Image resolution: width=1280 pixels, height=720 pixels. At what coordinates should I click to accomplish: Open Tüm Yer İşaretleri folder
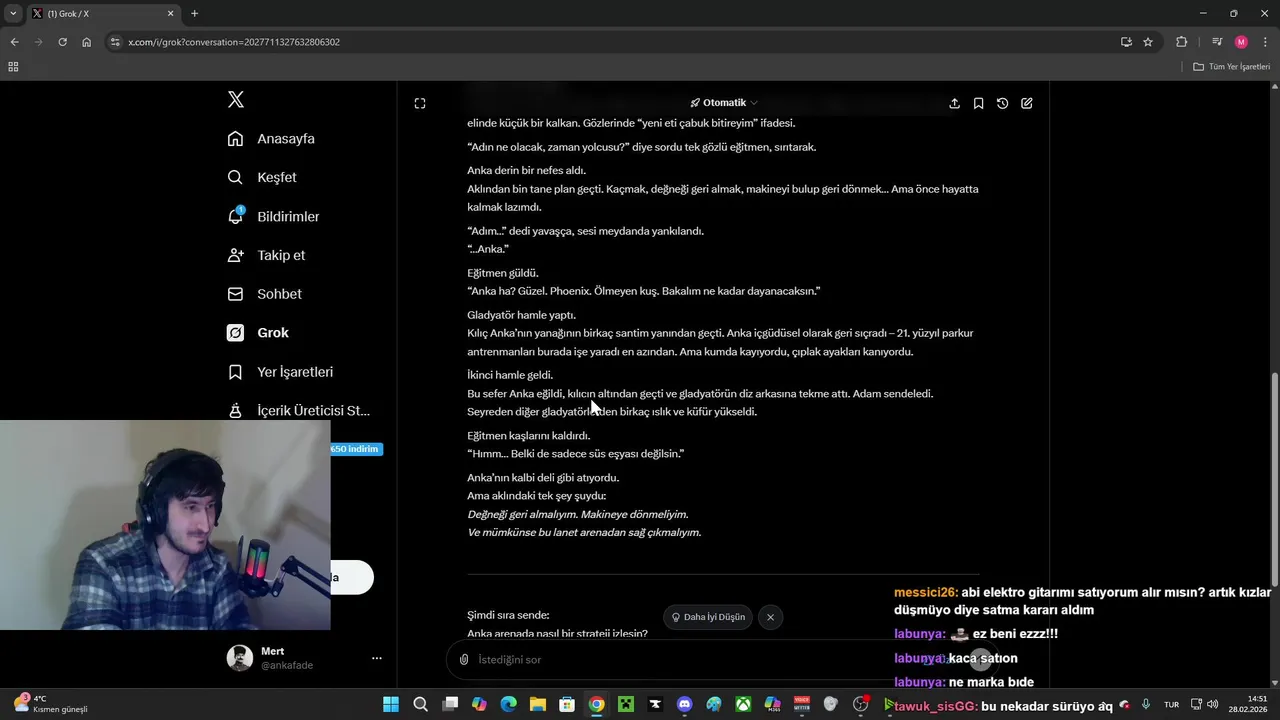(1232, 67)
